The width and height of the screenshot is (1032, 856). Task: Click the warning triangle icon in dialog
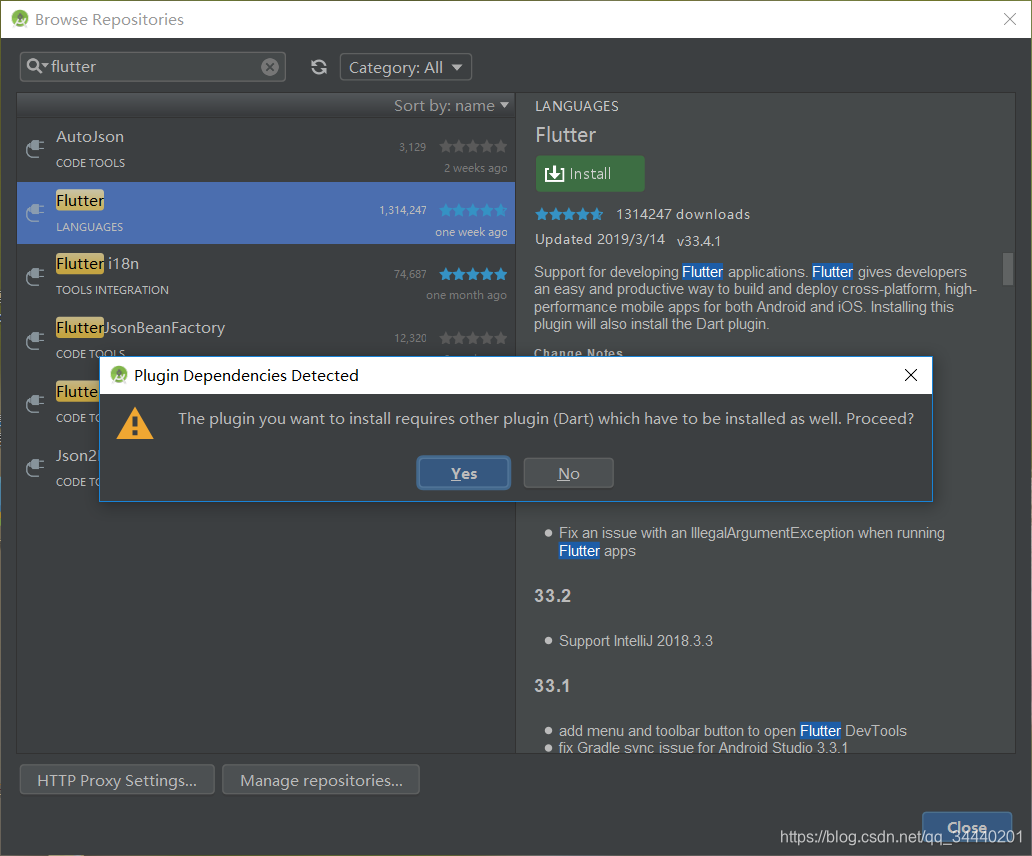(x=135, y=424)
